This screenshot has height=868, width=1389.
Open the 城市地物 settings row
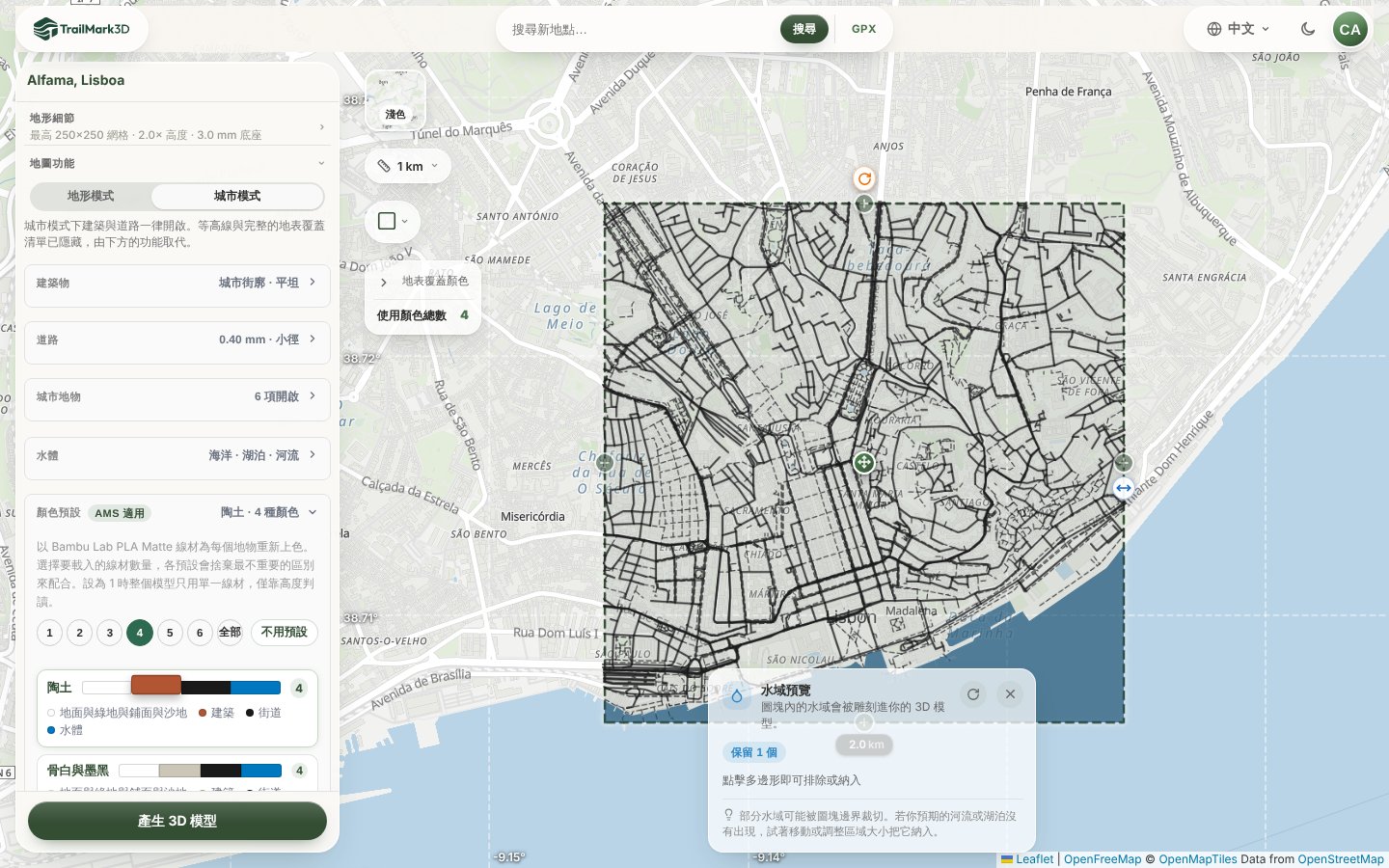[177, 399]
